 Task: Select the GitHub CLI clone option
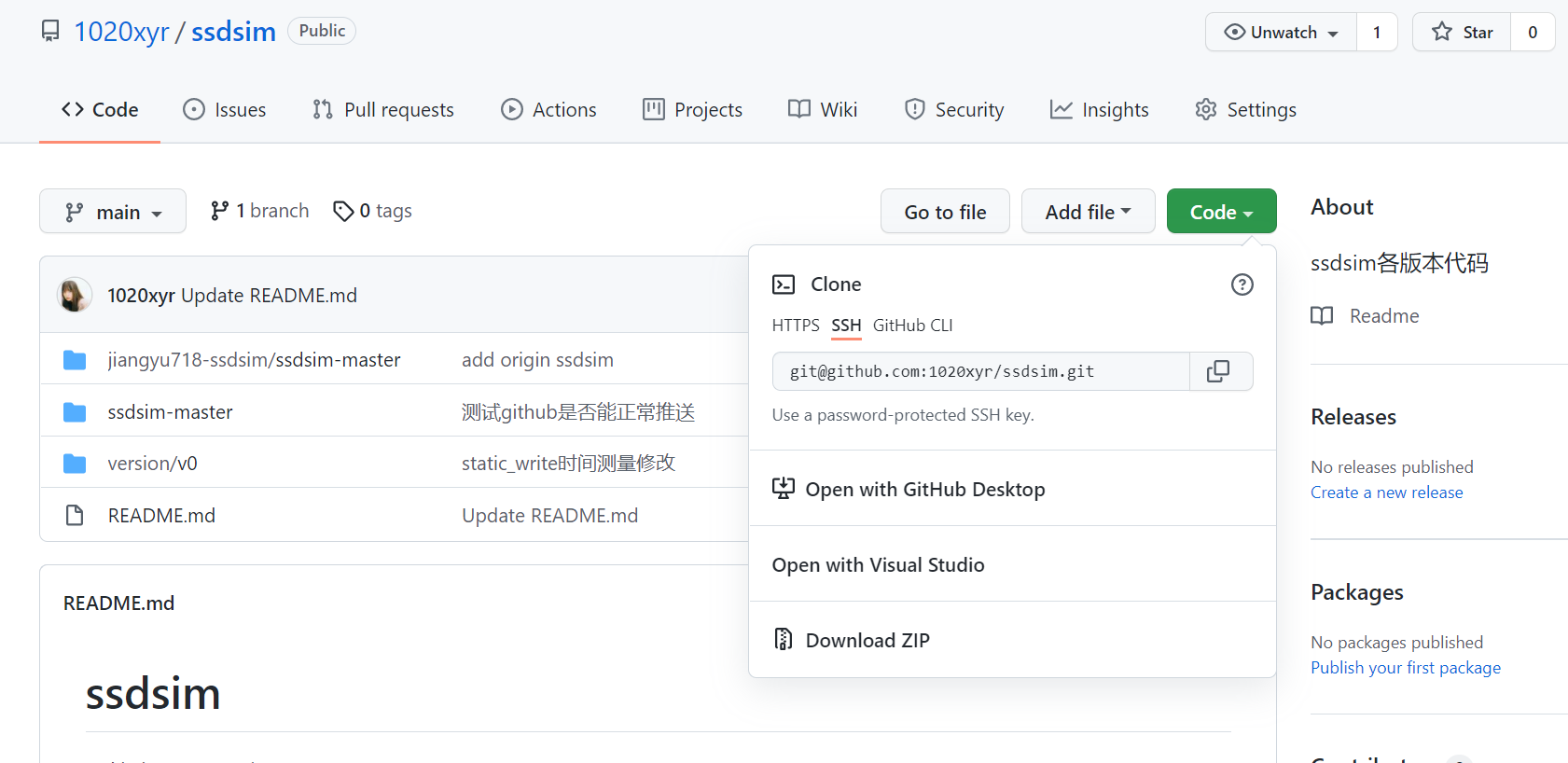tap(912, 326)
